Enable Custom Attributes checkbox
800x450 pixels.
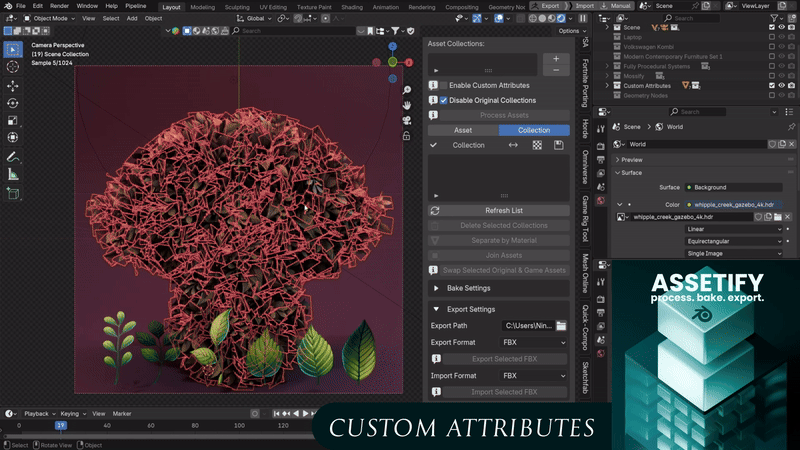click(443, 86)
